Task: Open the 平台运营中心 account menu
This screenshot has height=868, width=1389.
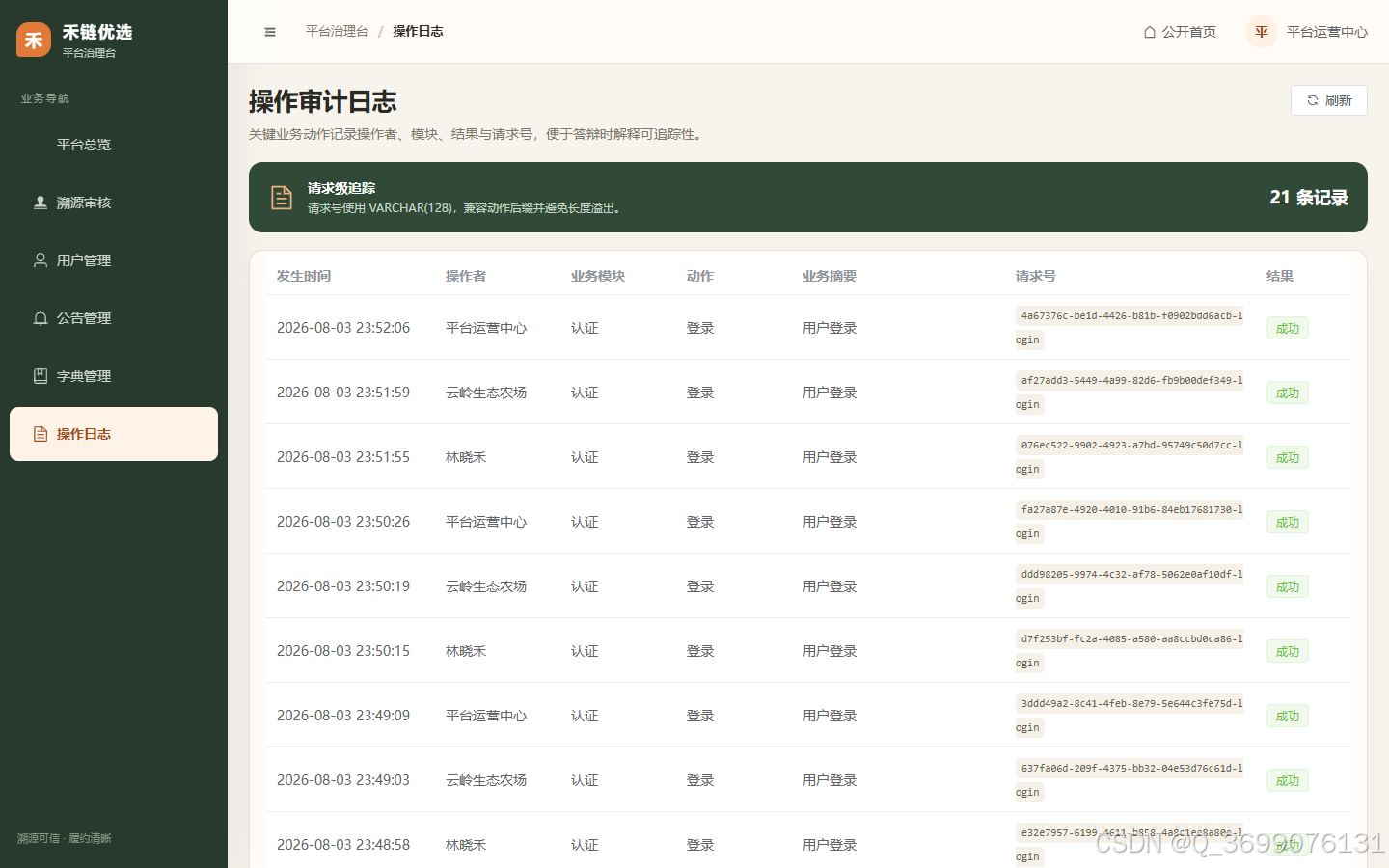Action: [x=1307, y=32]
